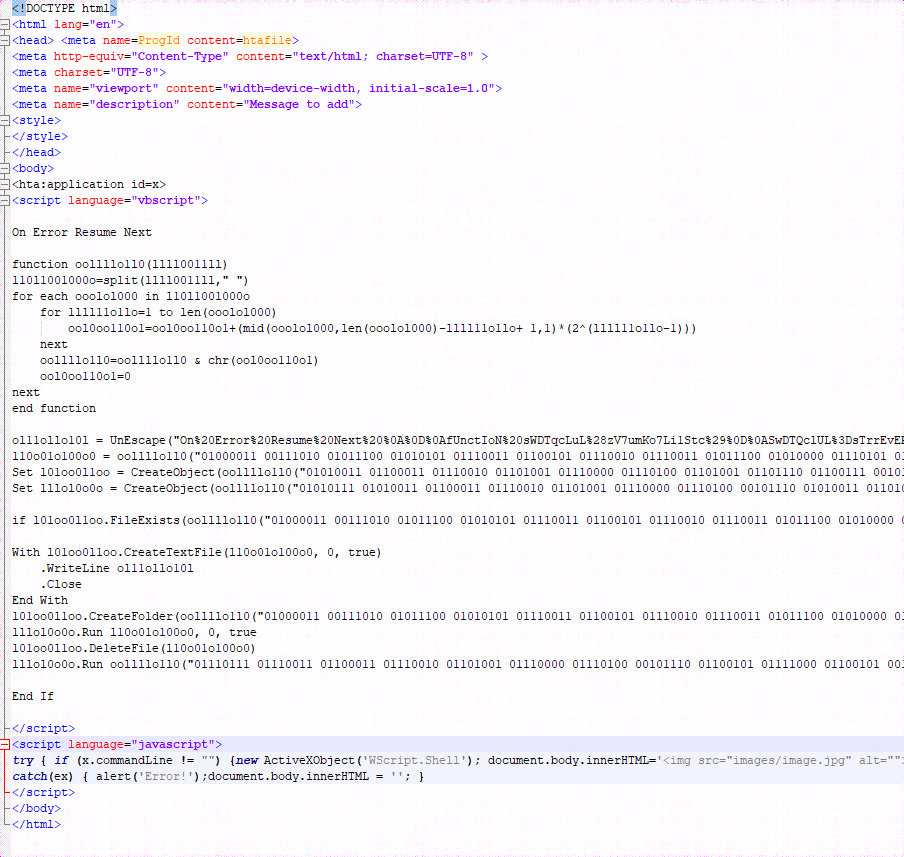Click the mid() power-of-two calculation line

click(x=382, y=329)
